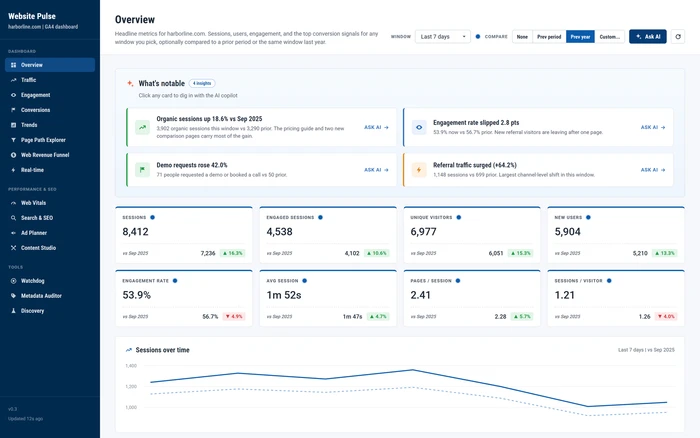Toggle the blue dot on Unique Visitors card
The height and width of the screenshot is (438, 700).
(x=458, y=217)
